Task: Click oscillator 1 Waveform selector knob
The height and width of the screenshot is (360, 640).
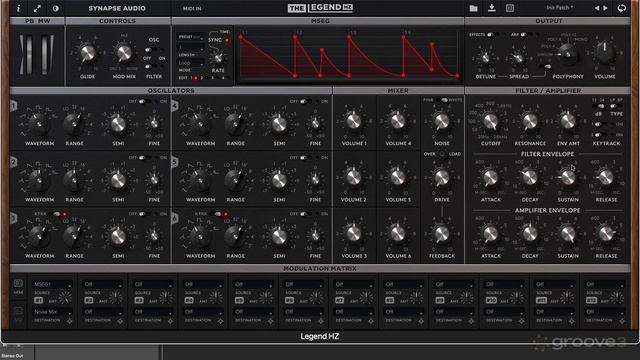Action: 39,123
